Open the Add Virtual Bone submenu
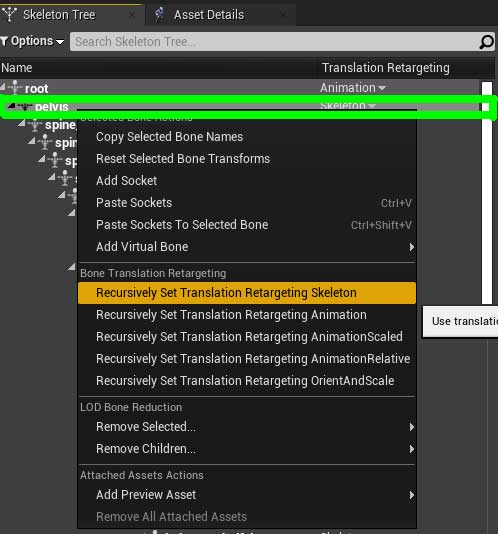Screen dimensions: 498x534 (247, 247)
